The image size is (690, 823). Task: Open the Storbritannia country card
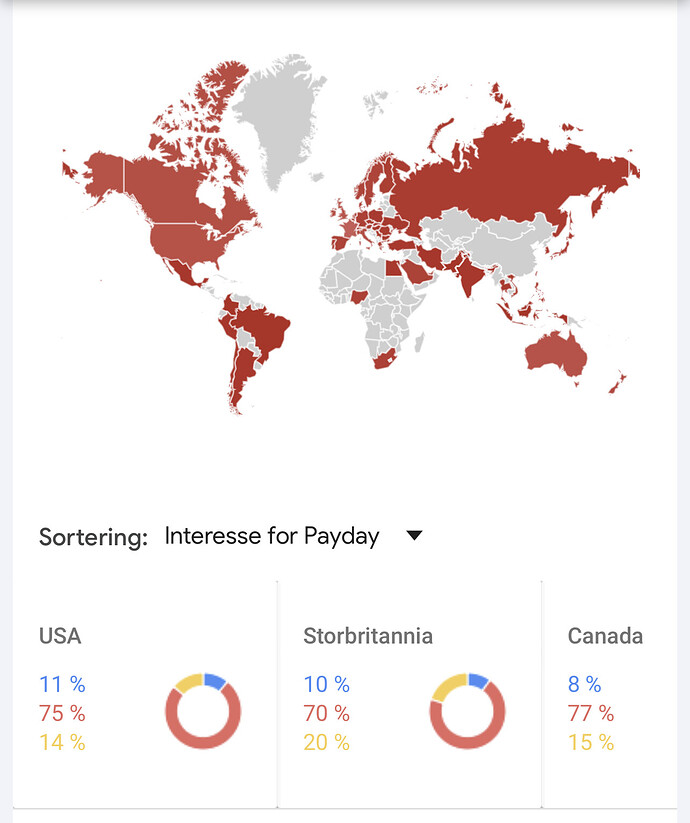point(409,694)
